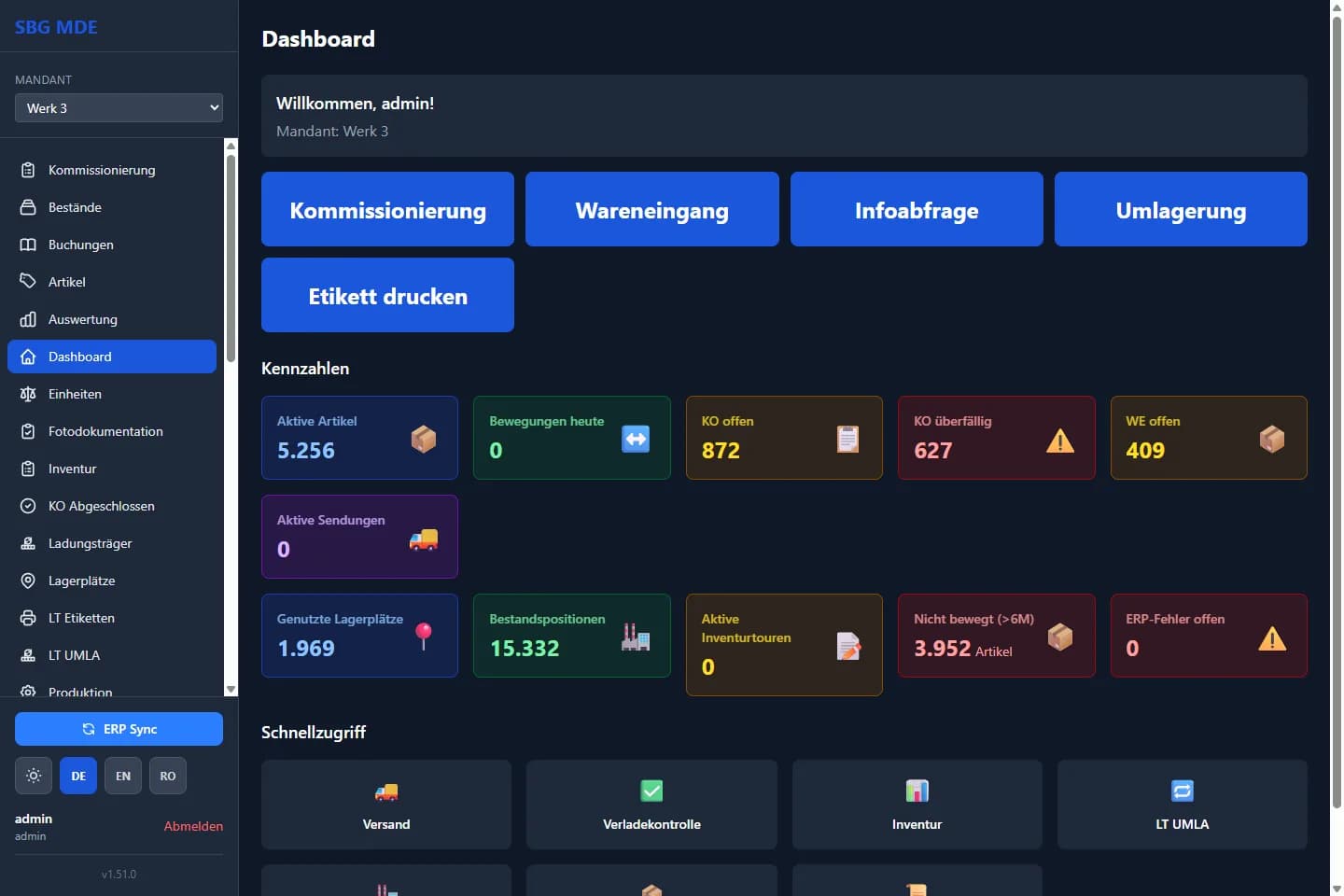
Task: Click the LT Etiketten printer icon
Action: tap(28, 618)
